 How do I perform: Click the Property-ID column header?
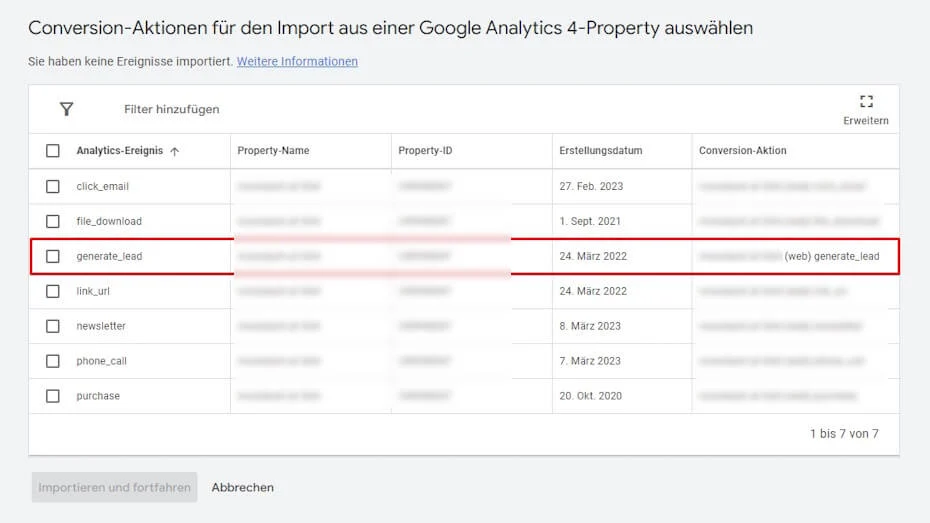(x=425, y=151)
